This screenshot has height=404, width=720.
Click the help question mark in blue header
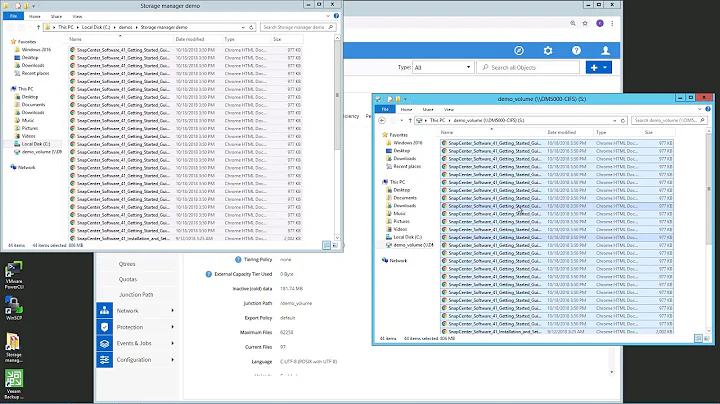click(576, 50)
